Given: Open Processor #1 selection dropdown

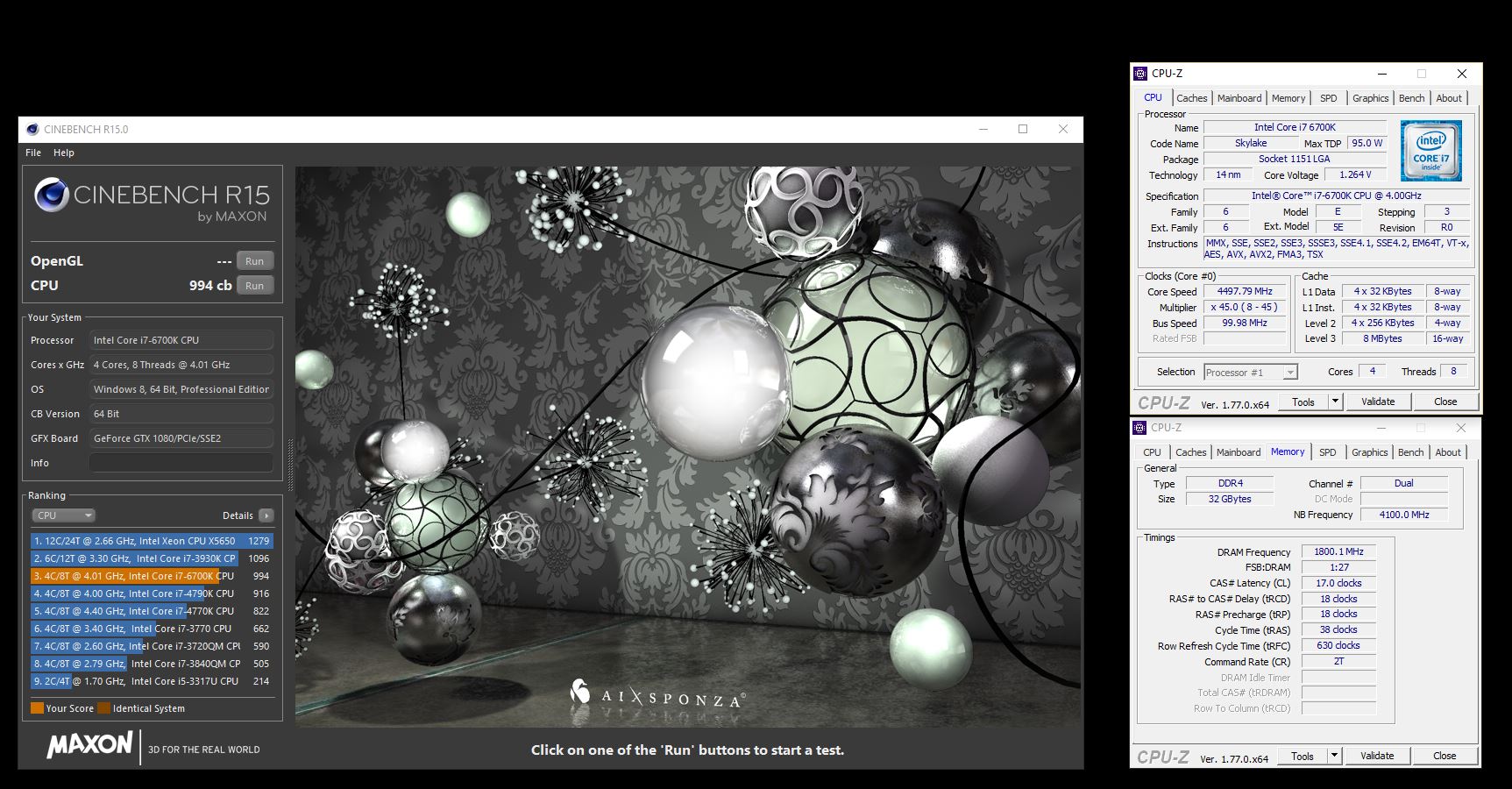Looking at the screenshot, I should pos(1251,373).
